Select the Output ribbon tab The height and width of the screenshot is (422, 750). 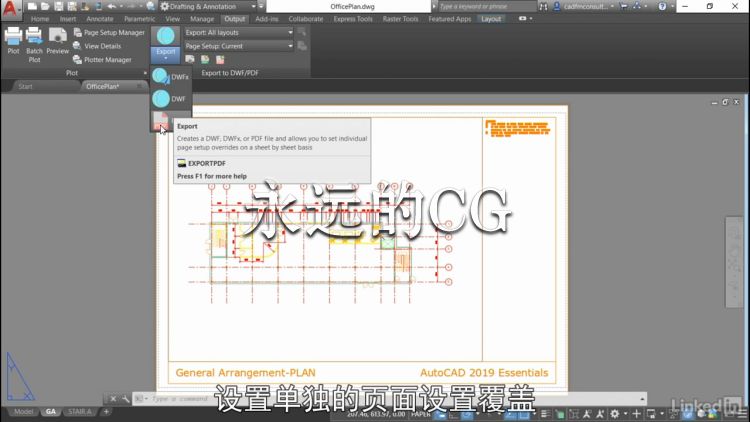coord(234,19)
